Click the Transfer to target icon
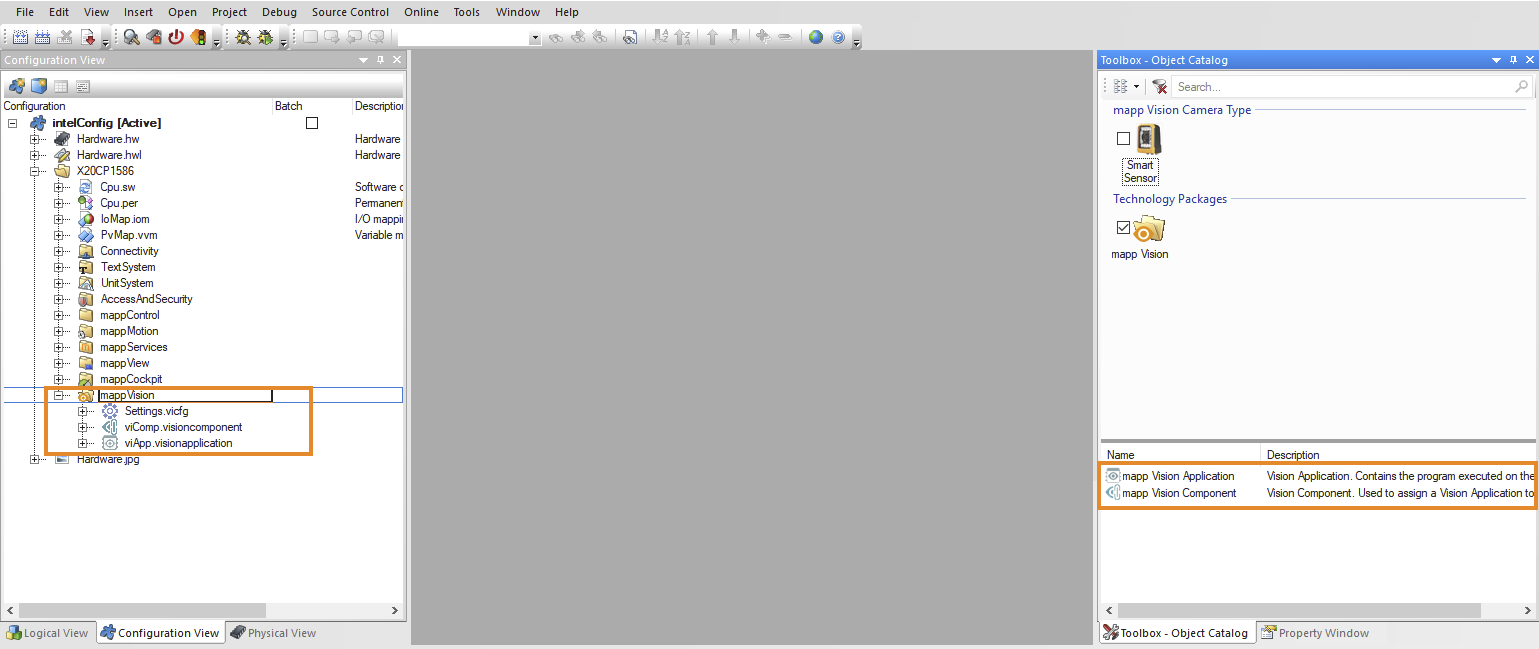The width and height of the screenshot is (1539, 649). (x=88, y=37)
